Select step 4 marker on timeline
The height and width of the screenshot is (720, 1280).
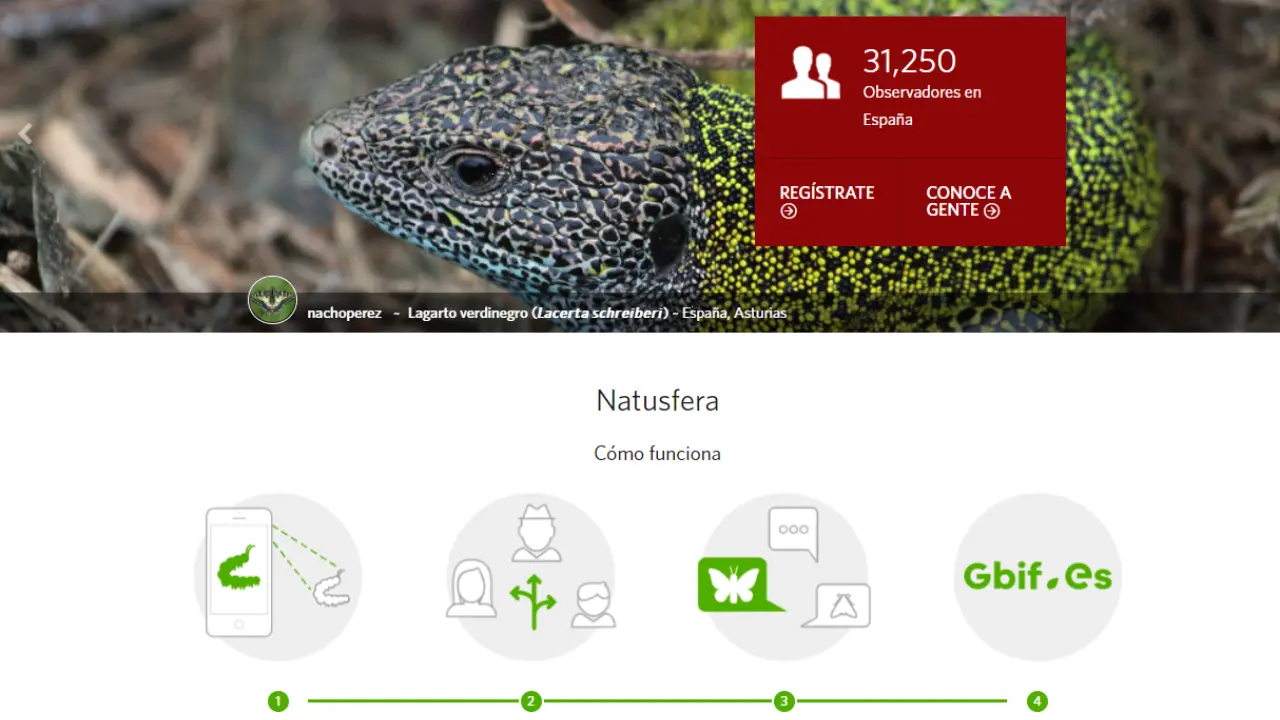tap(1037, 701)
